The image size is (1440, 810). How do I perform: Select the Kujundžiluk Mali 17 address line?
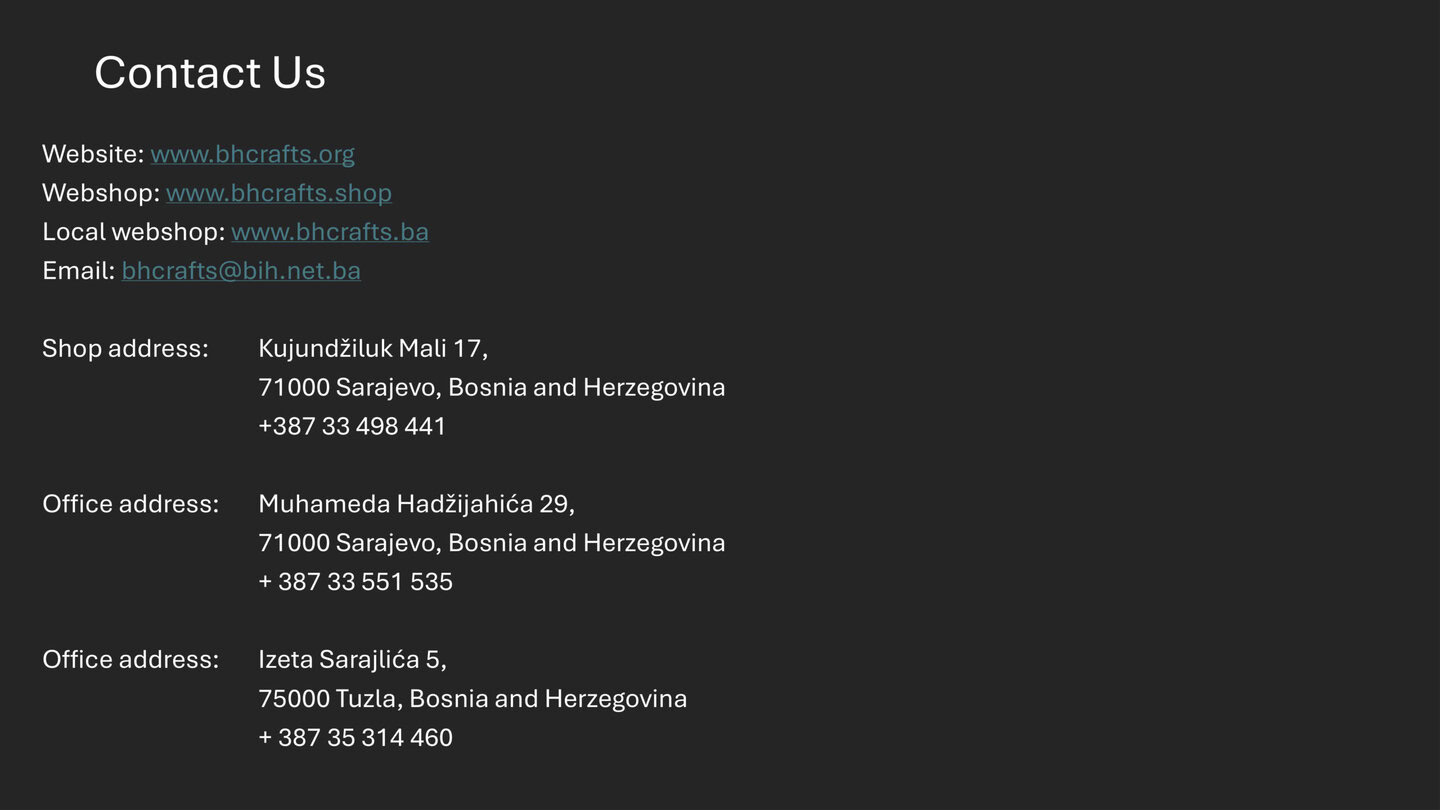tap(373, 349)
